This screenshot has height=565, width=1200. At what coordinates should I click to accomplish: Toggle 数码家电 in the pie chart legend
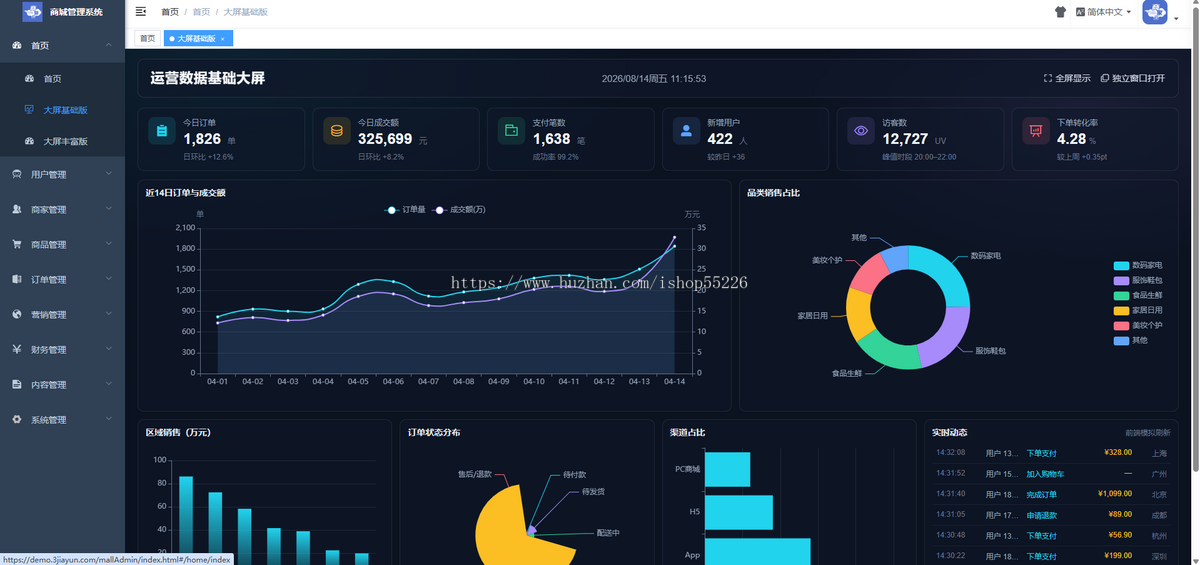tap(1138, 265)
